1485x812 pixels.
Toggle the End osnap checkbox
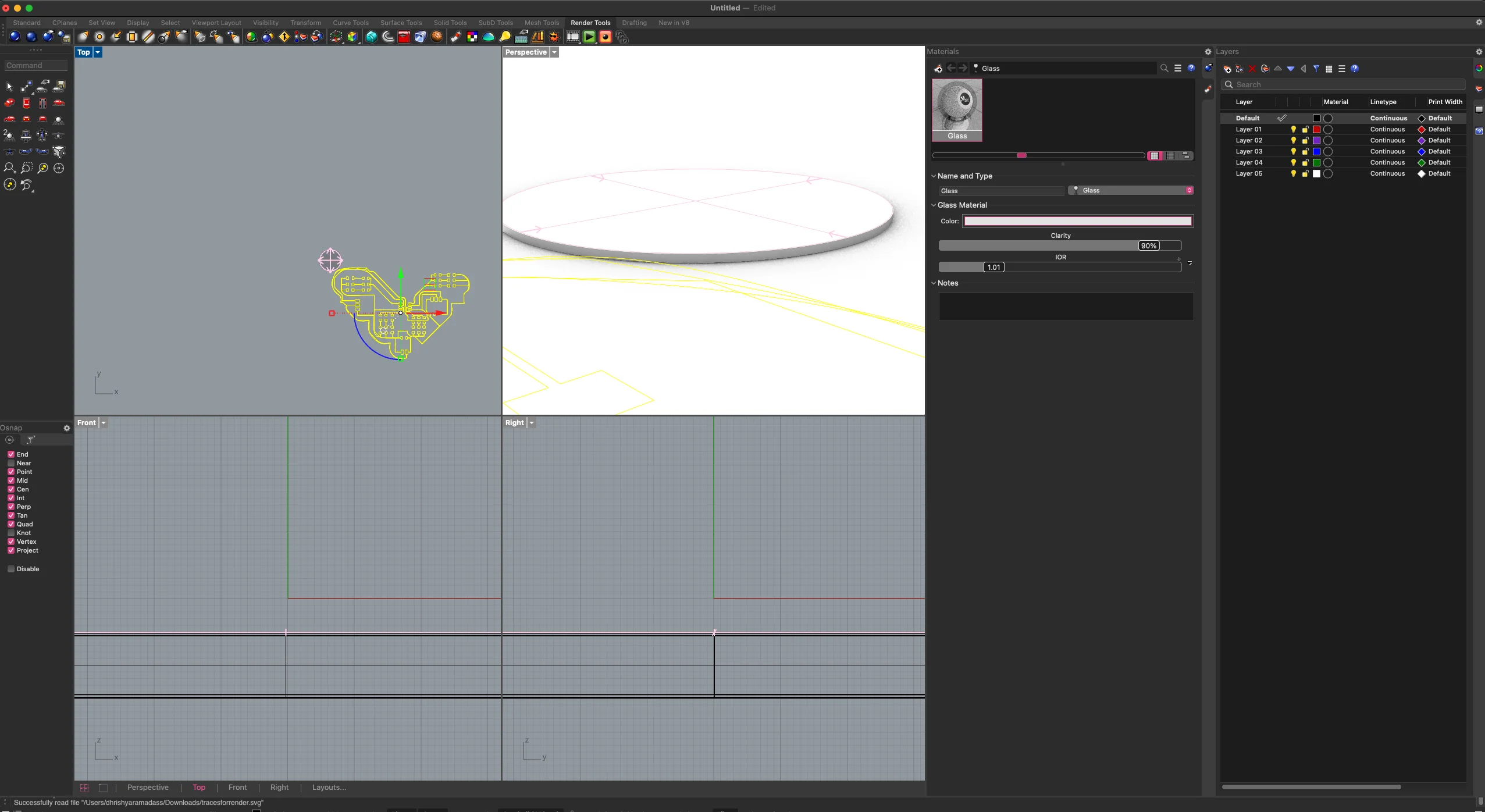[x=11, y=454]
